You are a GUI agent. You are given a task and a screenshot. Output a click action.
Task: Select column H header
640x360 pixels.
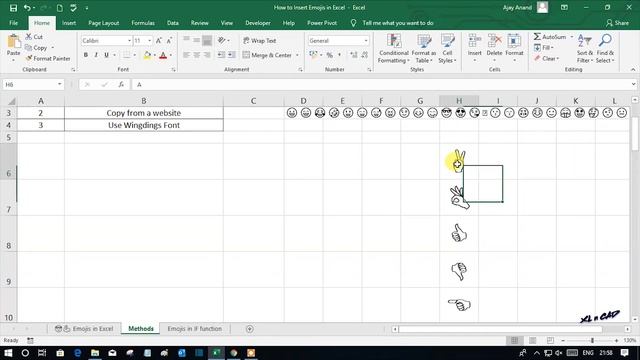pyautogui.click(x=459, y=101)
